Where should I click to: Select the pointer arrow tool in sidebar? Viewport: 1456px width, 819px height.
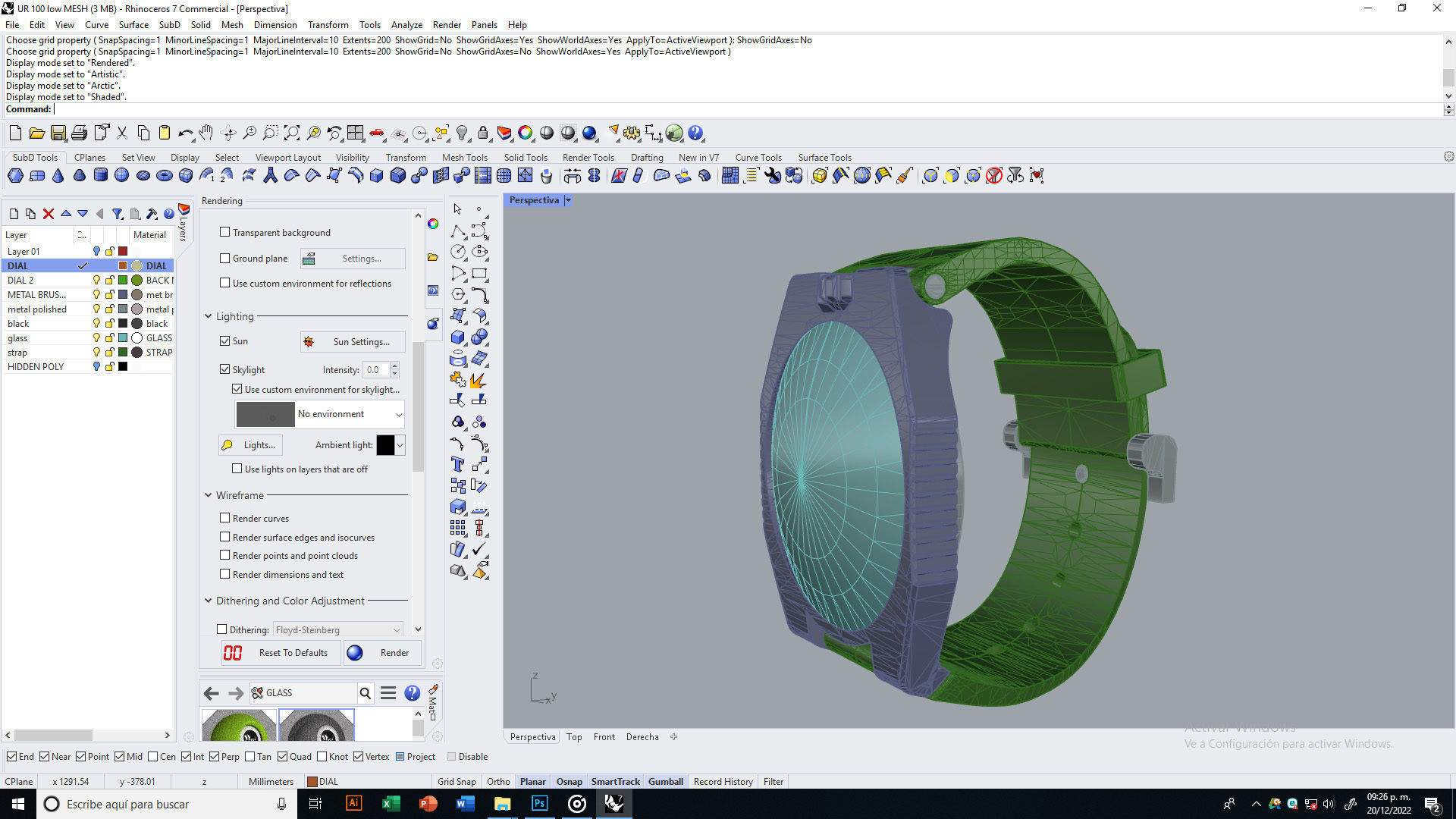tap(457, 209)
